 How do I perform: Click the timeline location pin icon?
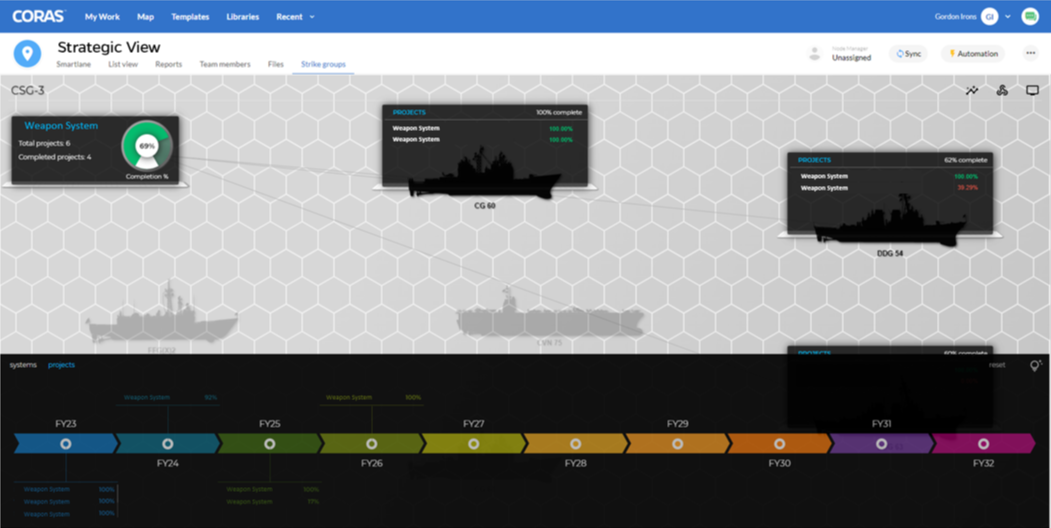(x=1036, y=365)
